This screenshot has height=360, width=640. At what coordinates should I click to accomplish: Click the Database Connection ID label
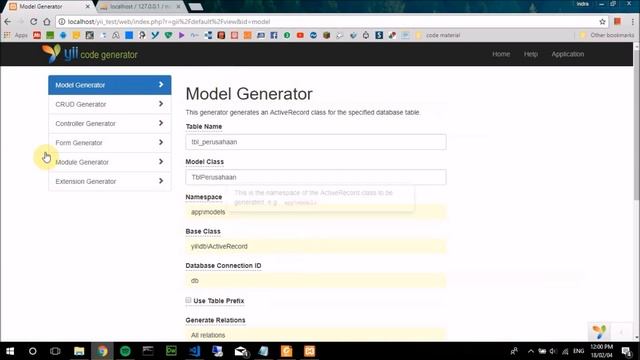(x=223, y=265)
